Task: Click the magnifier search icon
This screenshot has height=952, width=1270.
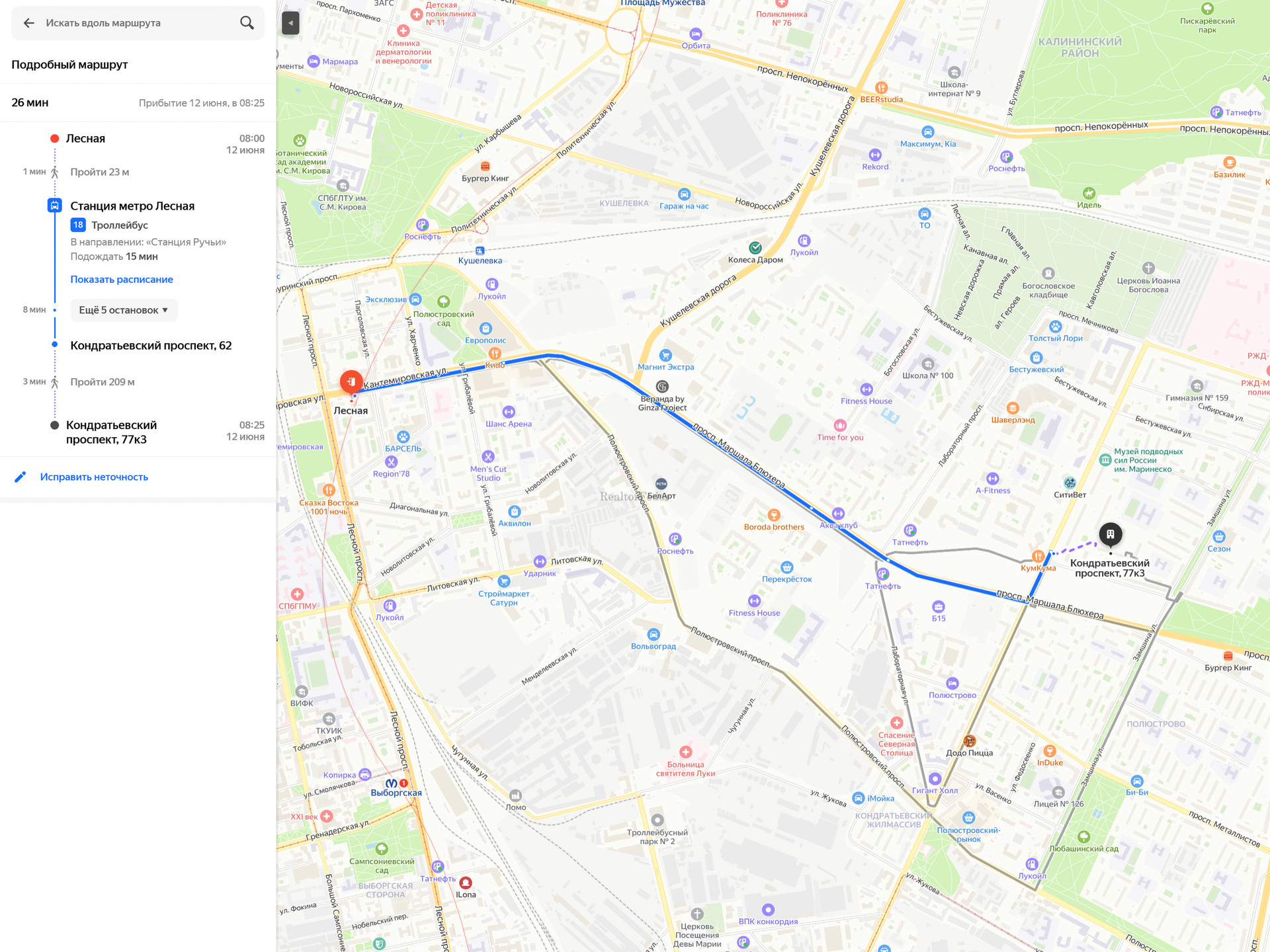Action: click(247, 23)
